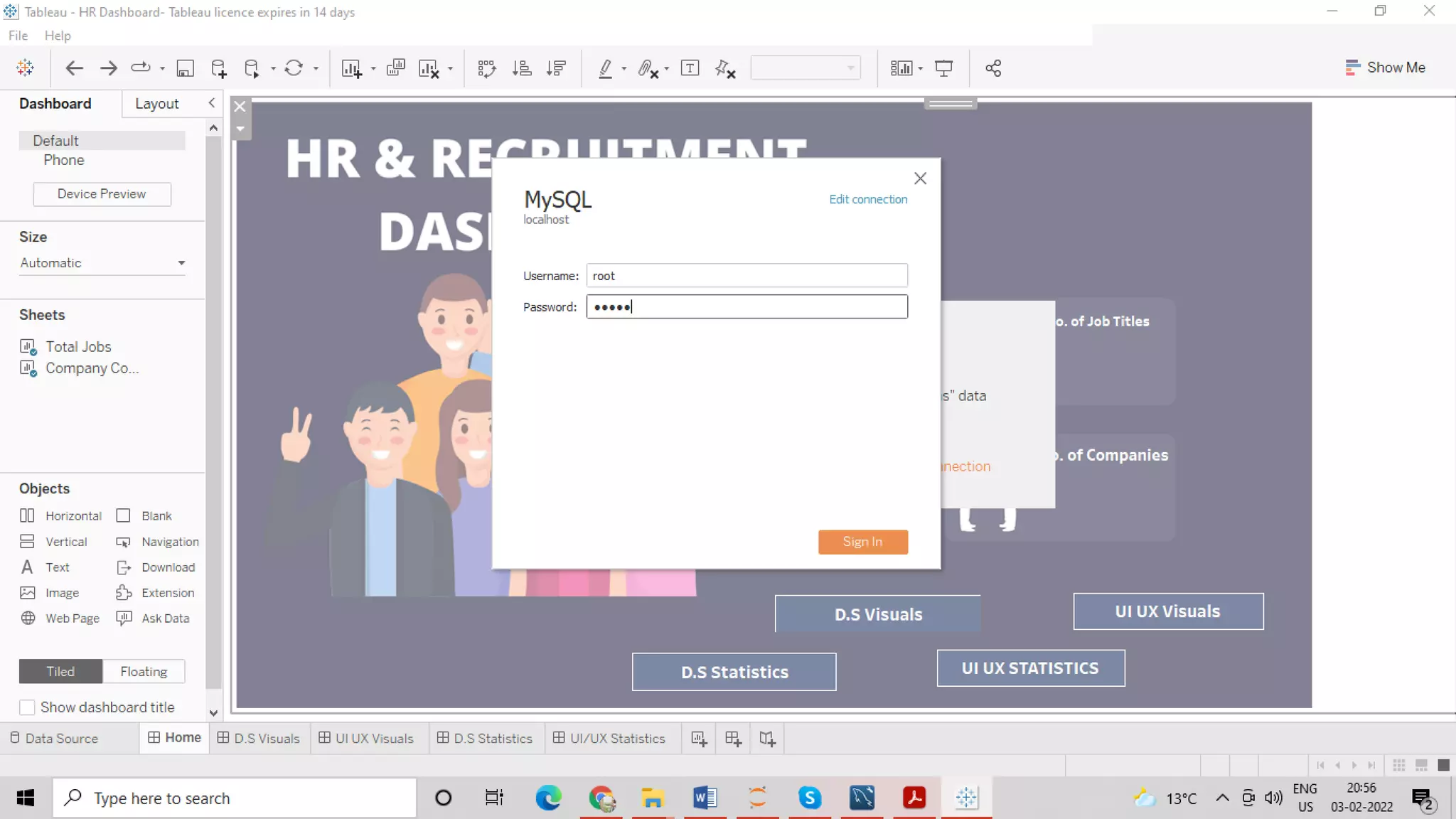Image resolution: width=1456 pixels, height=819 pixels.
Task: Click the Show/Hide cards icon
Action: (901, 68)
